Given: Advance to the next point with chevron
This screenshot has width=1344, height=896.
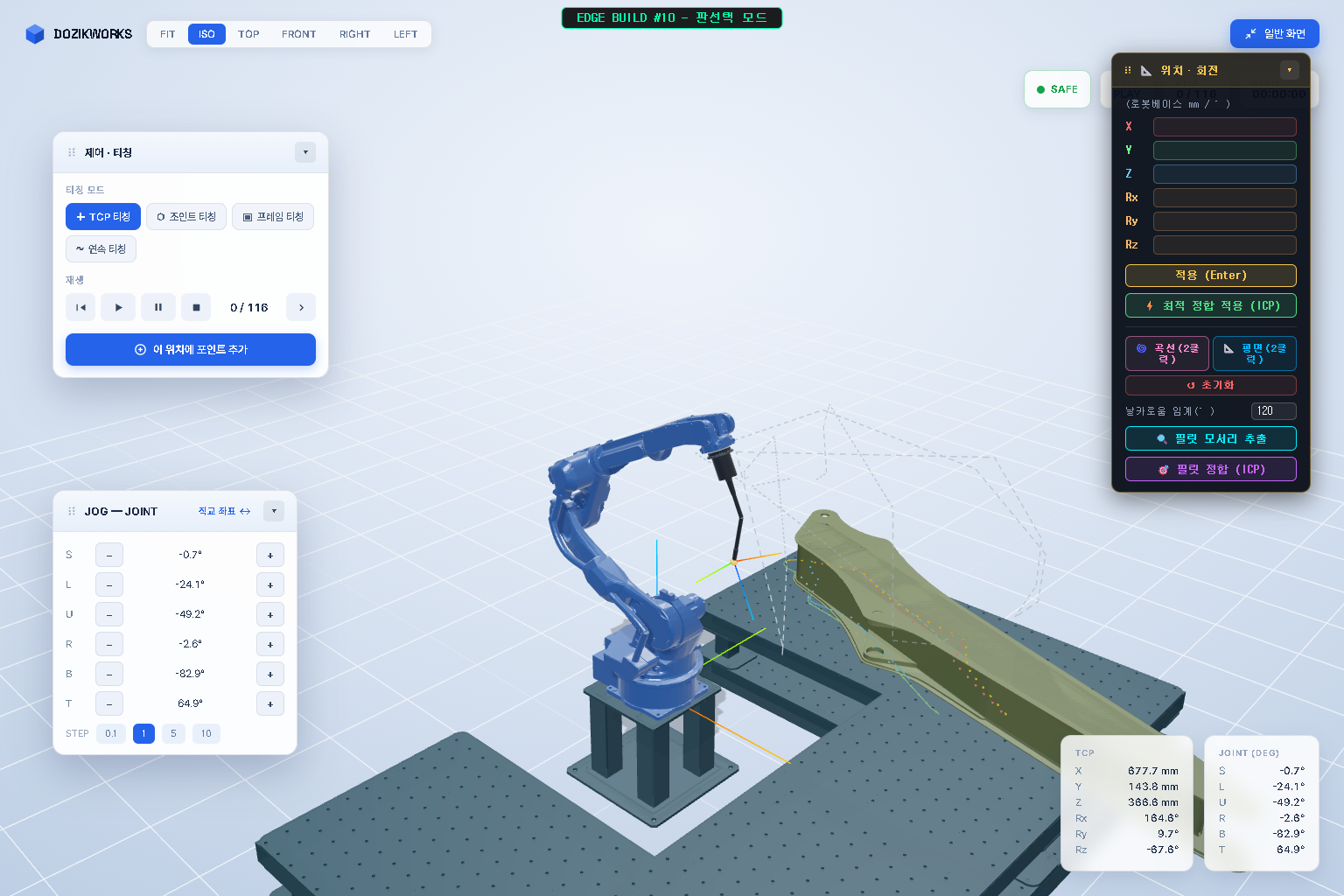Looking at the screenshot, I should (x=301, y=307).
